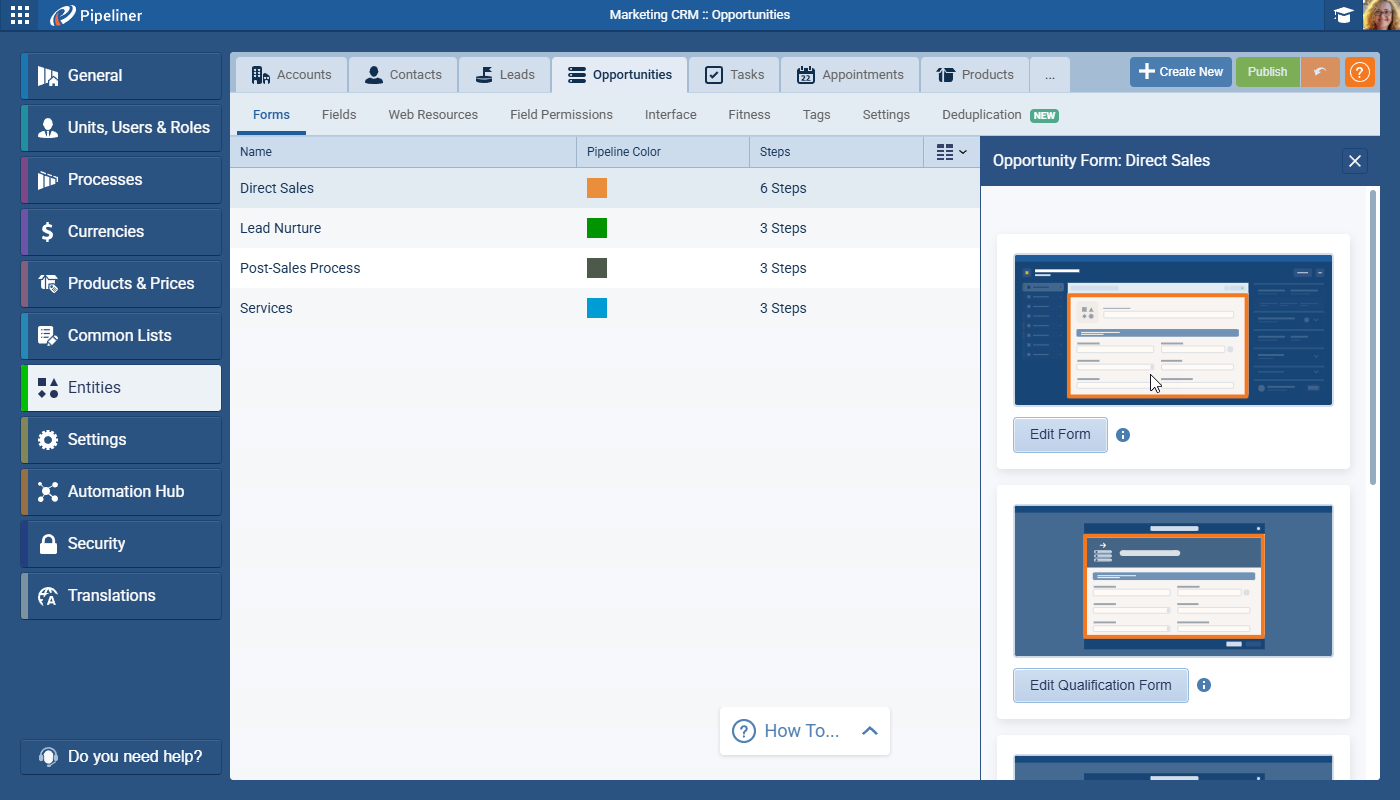The image size is (1400, 800).
Task: Select the Direct Sales row
Action: [x=605, y=188]
